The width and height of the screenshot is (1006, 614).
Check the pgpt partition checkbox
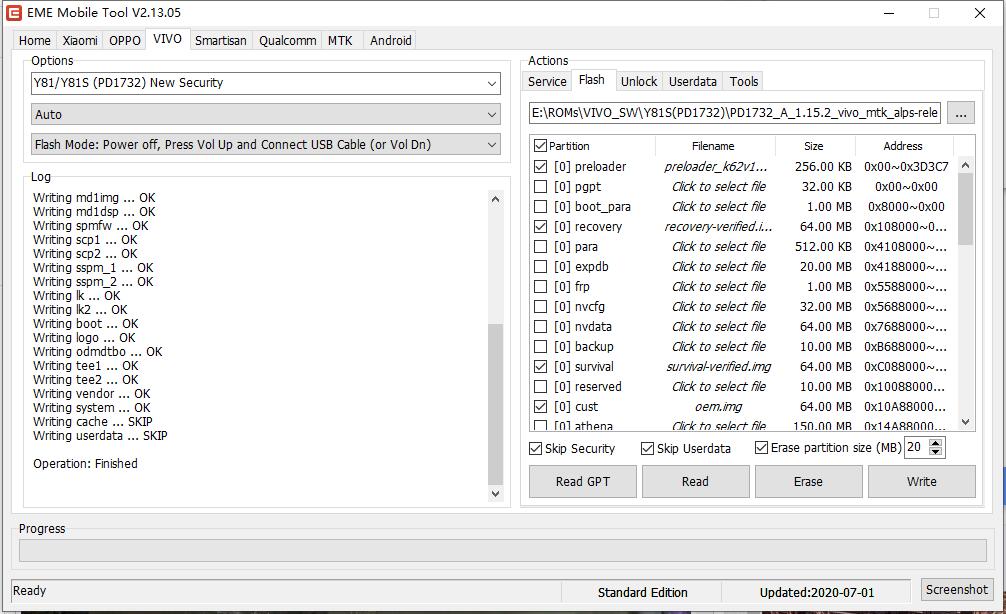click(540, 187)
